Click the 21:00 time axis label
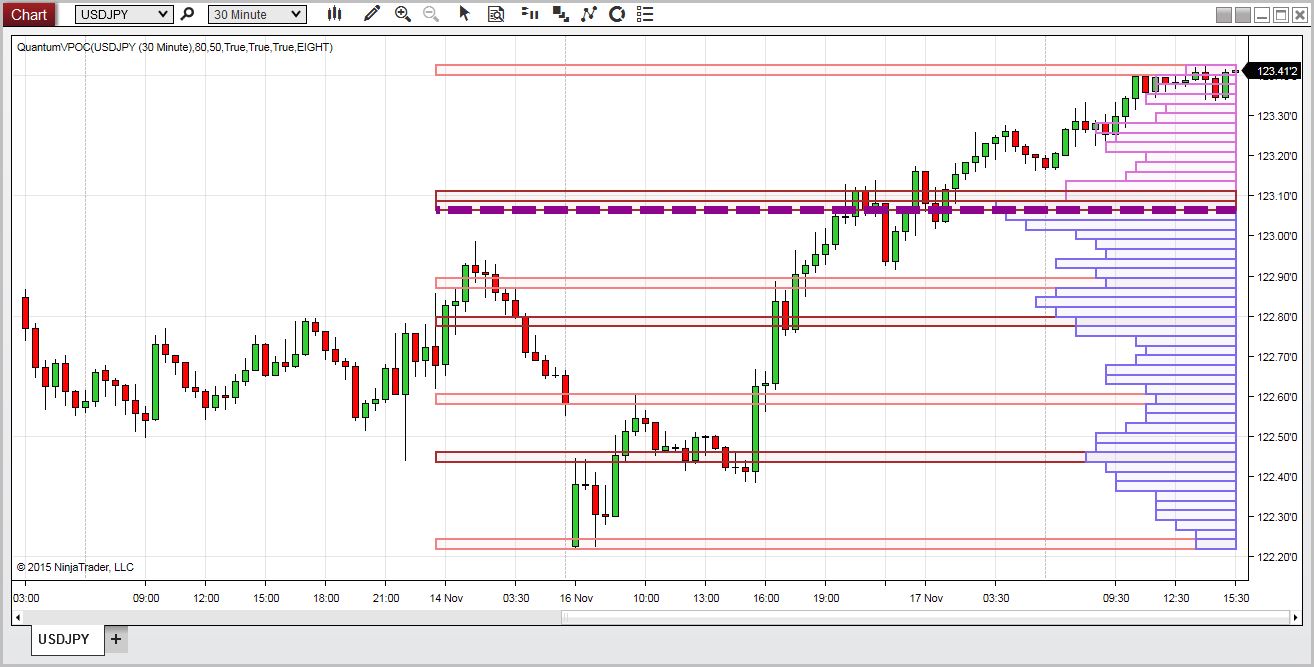The width and height of the screenshot is (1314, 667). tap(386, 598)
